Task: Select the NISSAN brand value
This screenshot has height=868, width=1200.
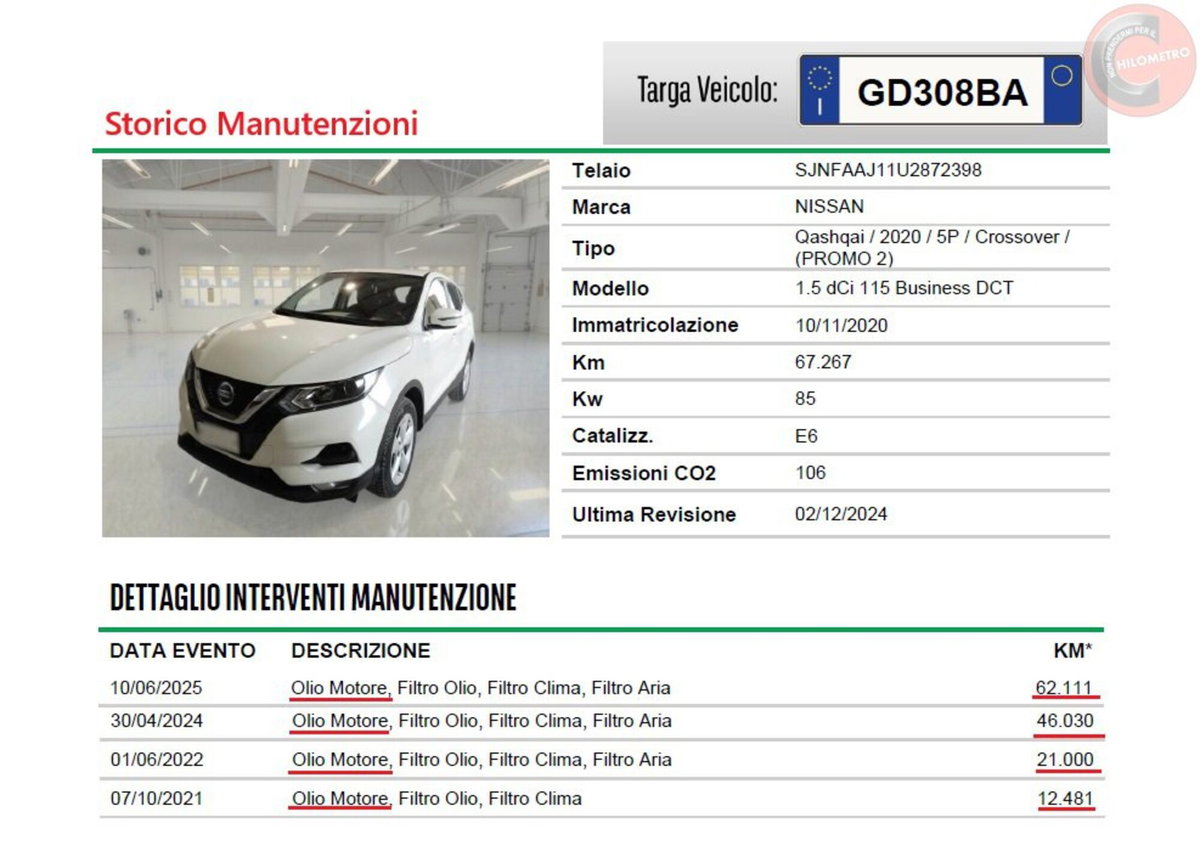Action: coord(829,207)
